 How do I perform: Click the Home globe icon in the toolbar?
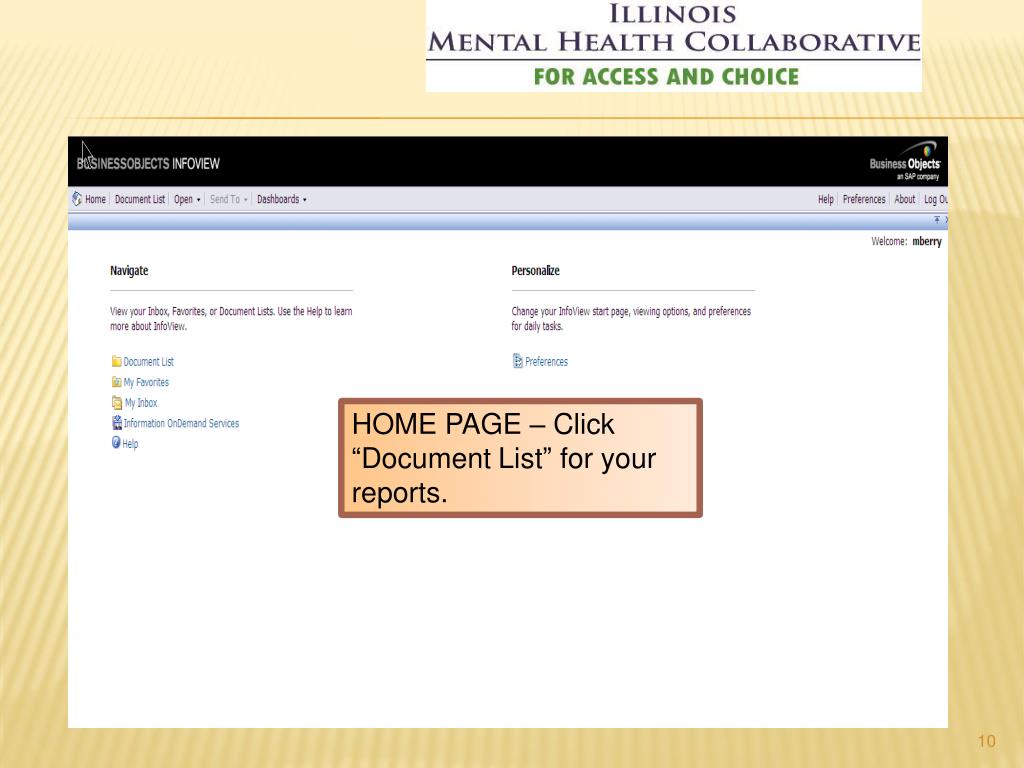(77, 199)
